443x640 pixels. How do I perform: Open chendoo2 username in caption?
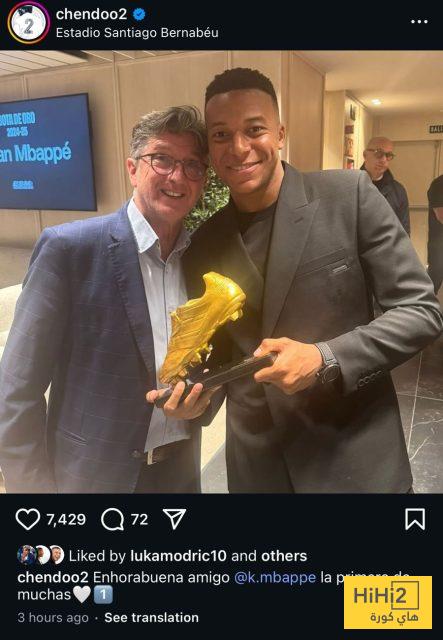[53, 577]
